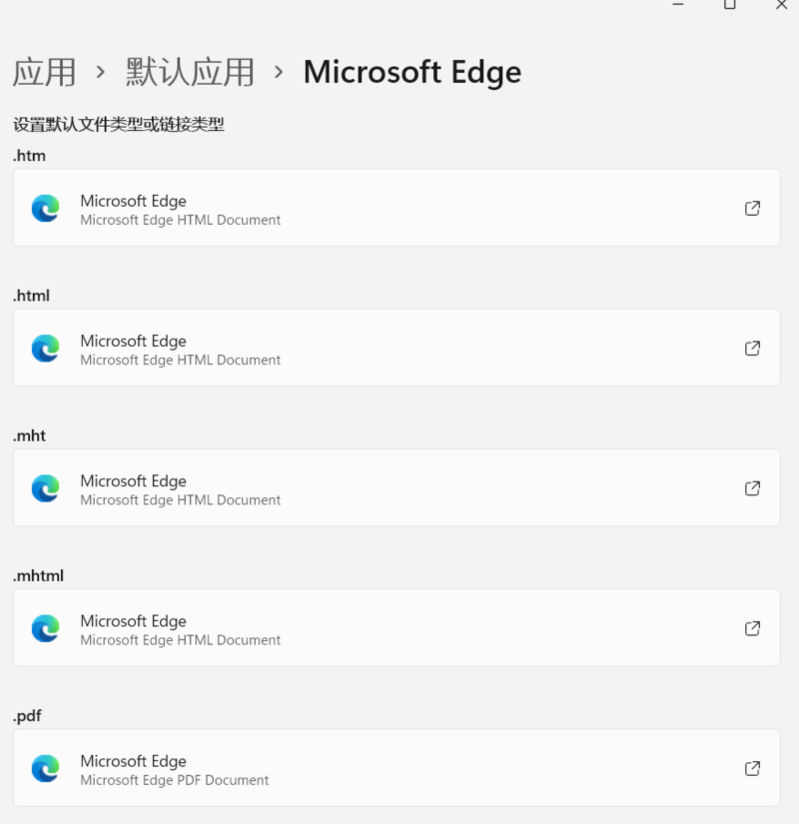Navigate to 默认应用 breadcrumb
Image resolution: width=799 pixels, height=824 pixels.
pos(189,72)
